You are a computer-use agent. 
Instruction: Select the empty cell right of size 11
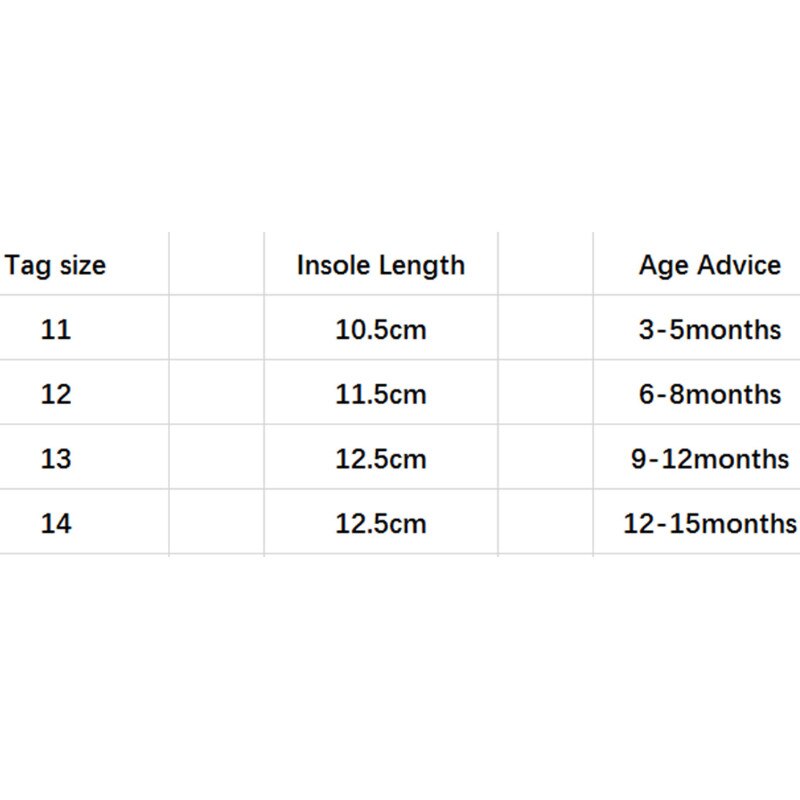[x=216, y=329]
